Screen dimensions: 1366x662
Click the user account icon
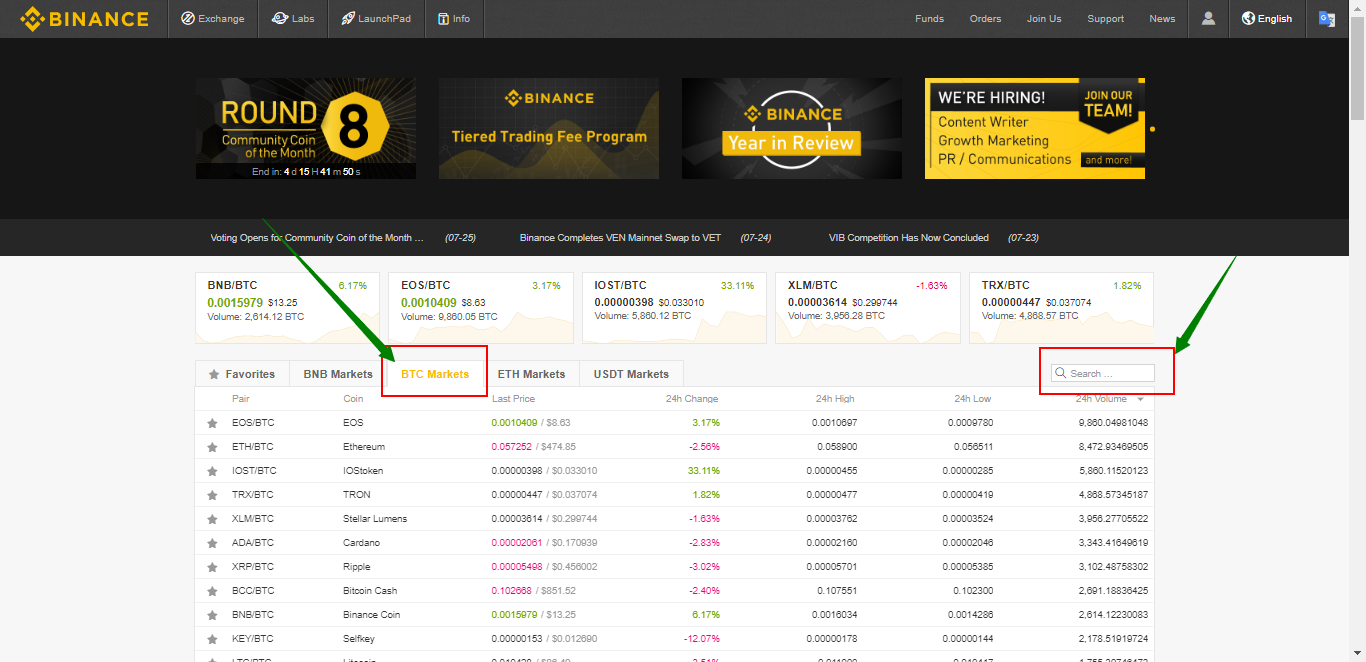(1208, 18)
